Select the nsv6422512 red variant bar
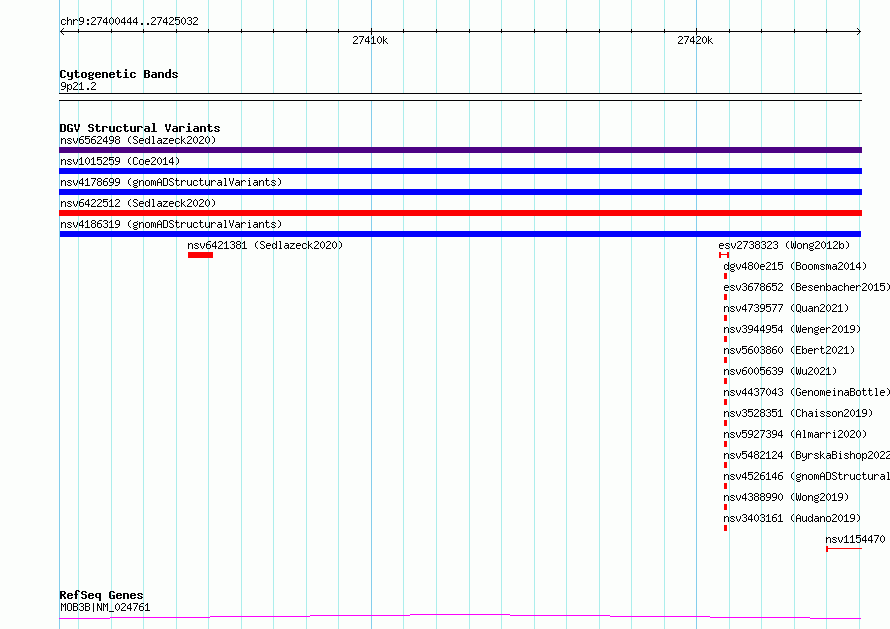890x629 pixels. click(460, 213)
